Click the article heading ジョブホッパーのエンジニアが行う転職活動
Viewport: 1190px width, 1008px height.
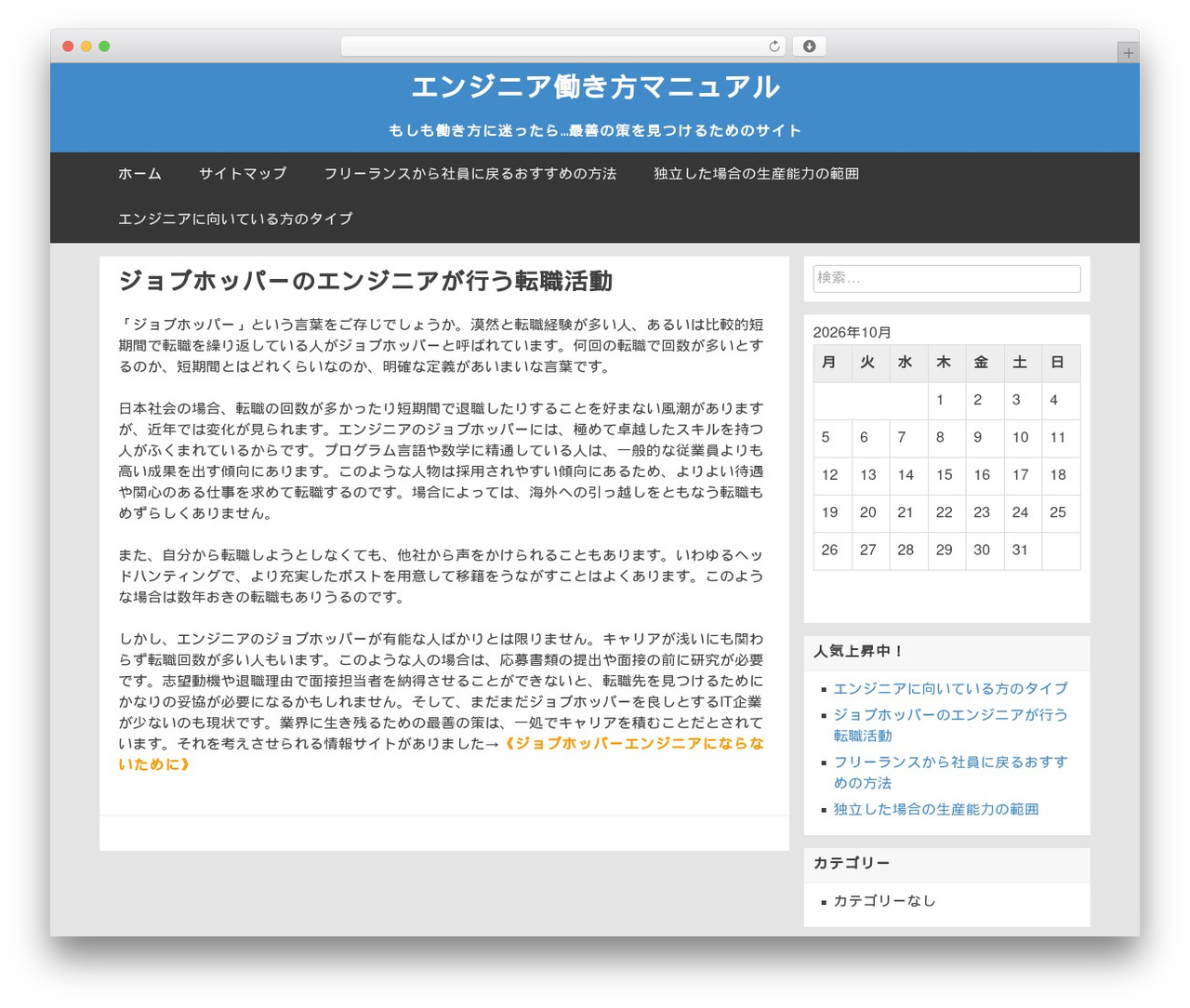(365, 282)
